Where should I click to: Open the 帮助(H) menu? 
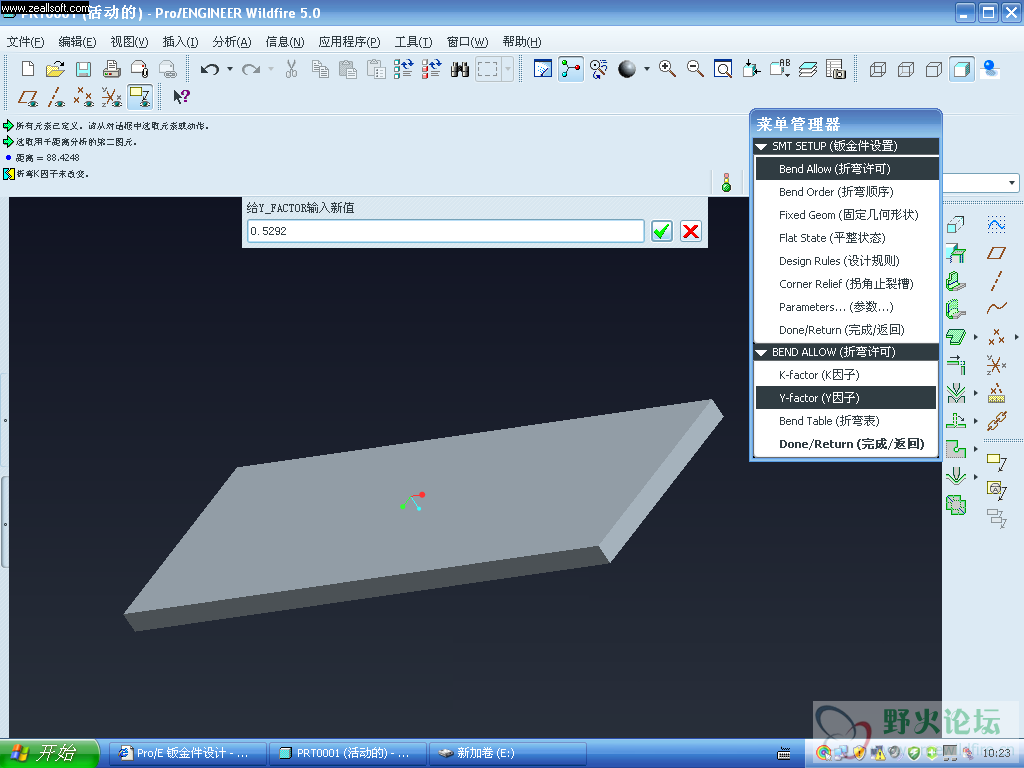(x=522, y=42)
